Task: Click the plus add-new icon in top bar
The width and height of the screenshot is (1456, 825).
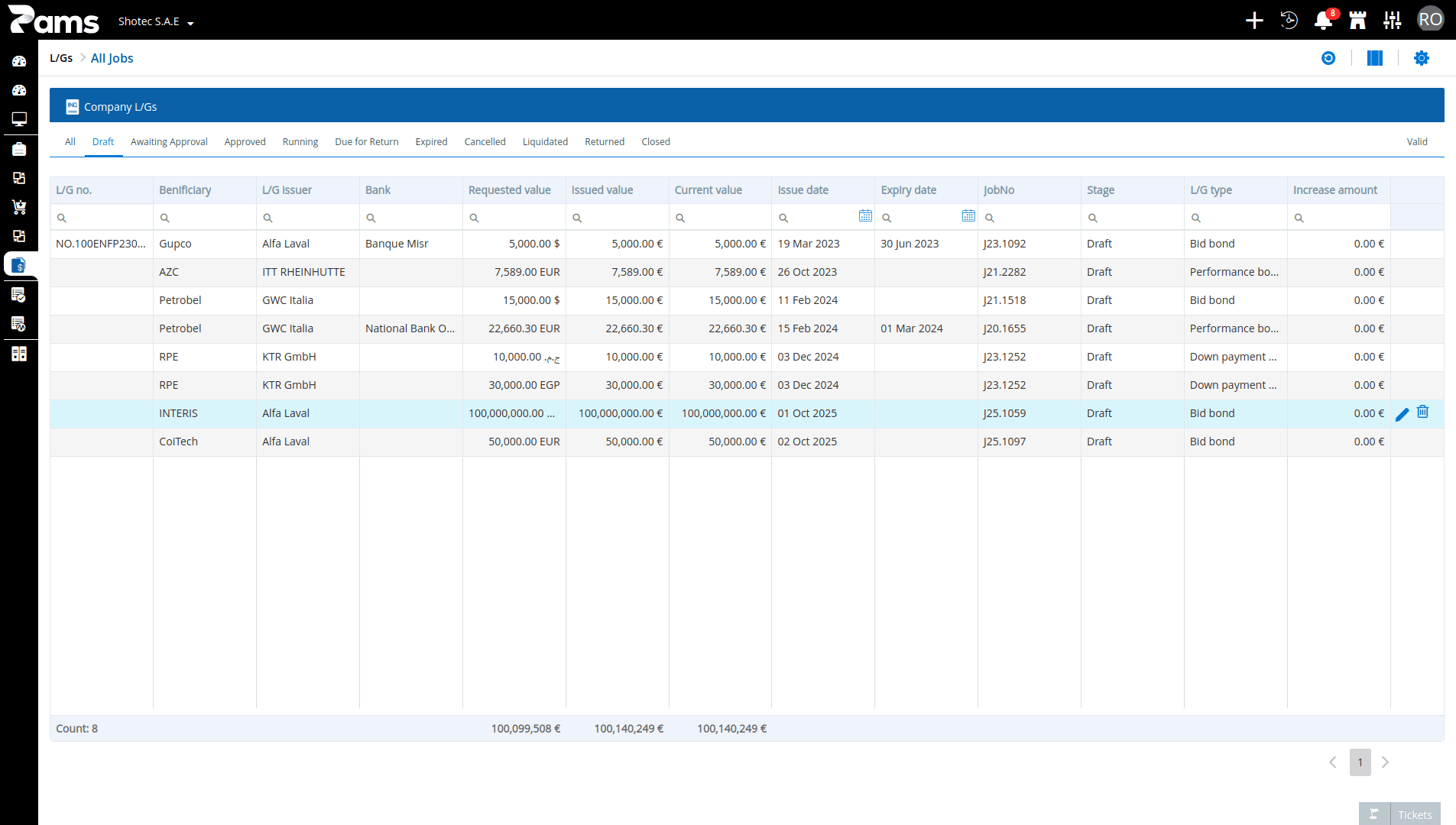Action: click(x=1254, y=21)
